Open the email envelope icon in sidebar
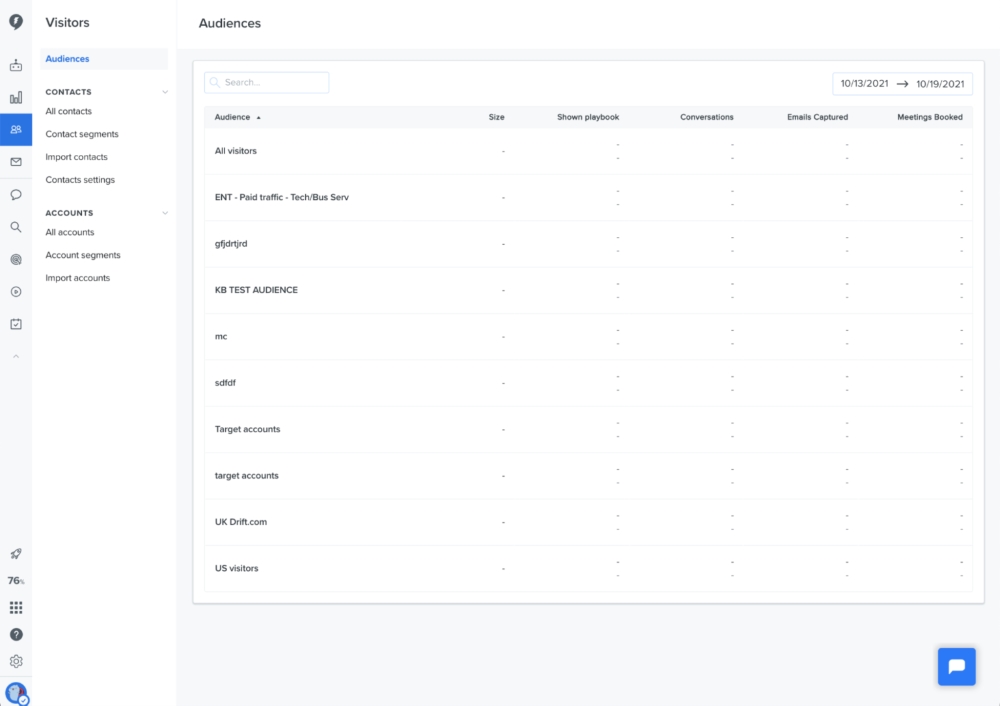Screen dimensions: 1000x706 (16, 162)
